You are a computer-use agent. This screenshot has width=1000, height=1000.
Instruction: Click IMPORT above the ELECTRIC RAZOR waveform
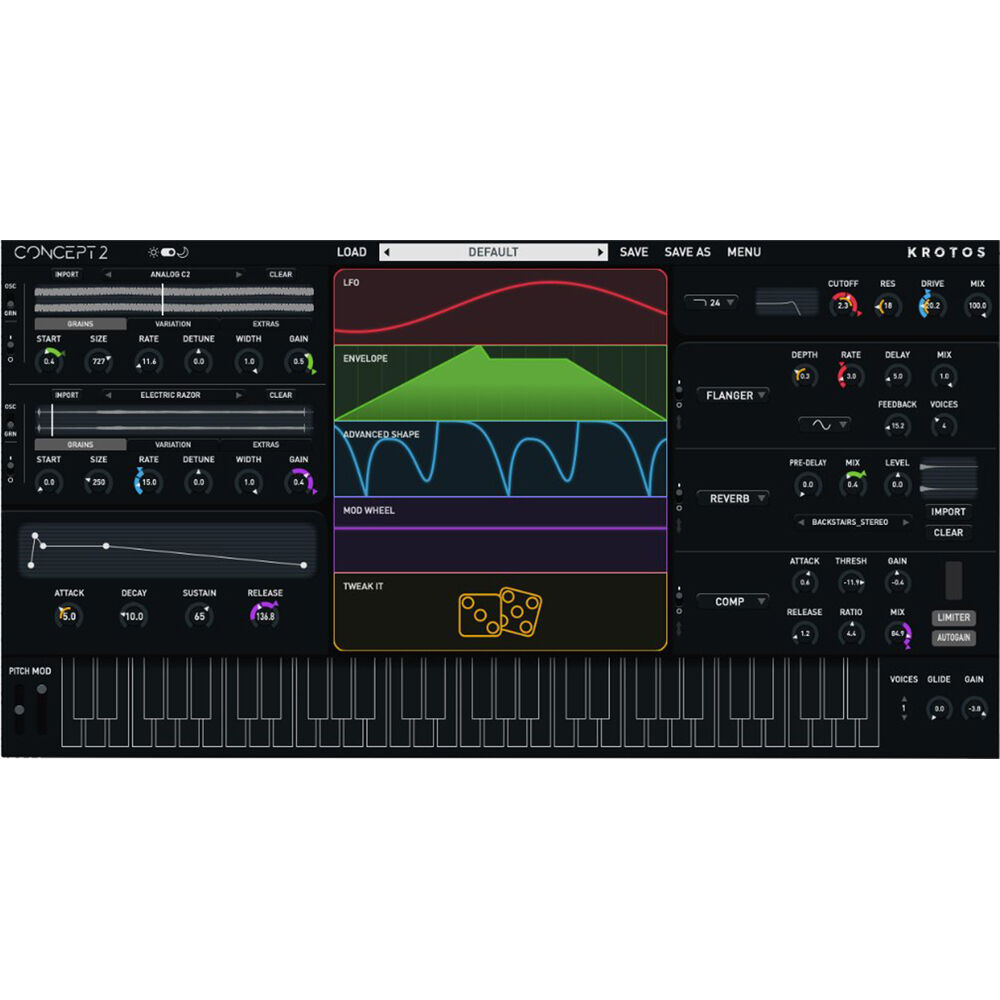point(66,395)
